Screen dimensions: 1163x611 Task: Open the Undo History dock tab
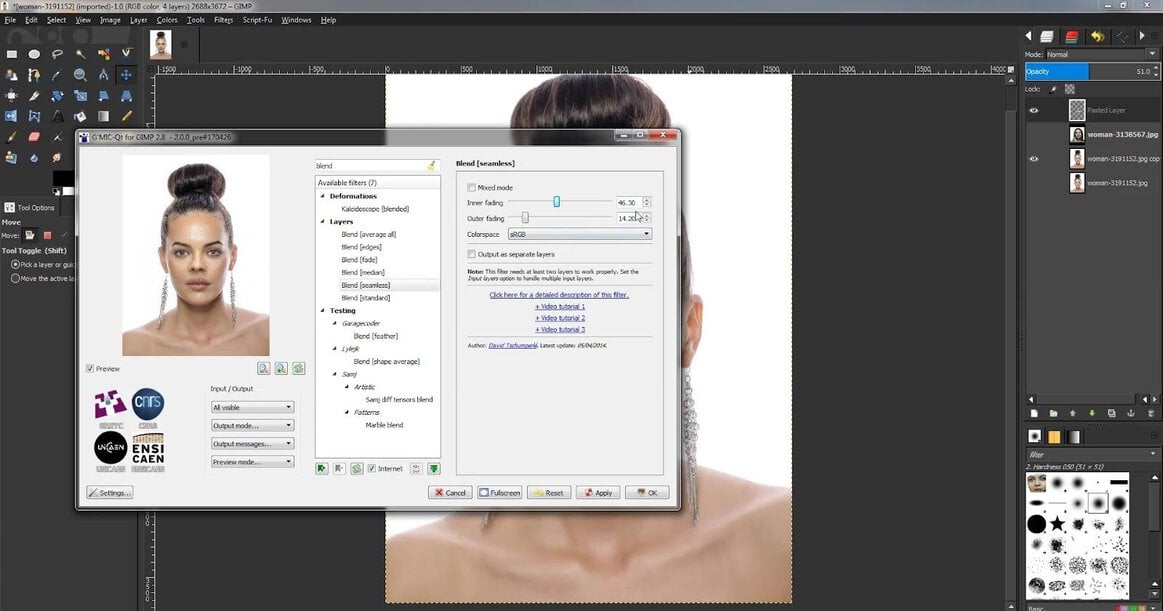click(1097, 36)
